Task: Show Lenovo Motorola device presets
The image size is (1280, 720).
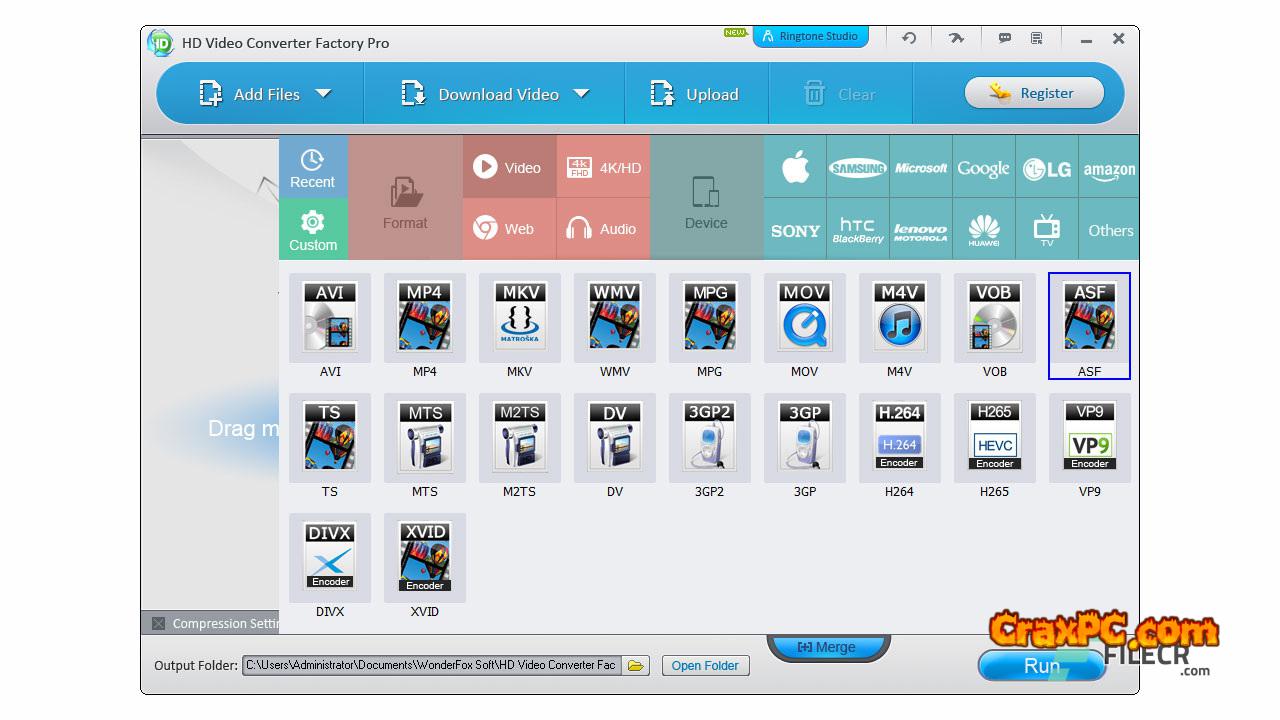Action: tap(921, 229)
